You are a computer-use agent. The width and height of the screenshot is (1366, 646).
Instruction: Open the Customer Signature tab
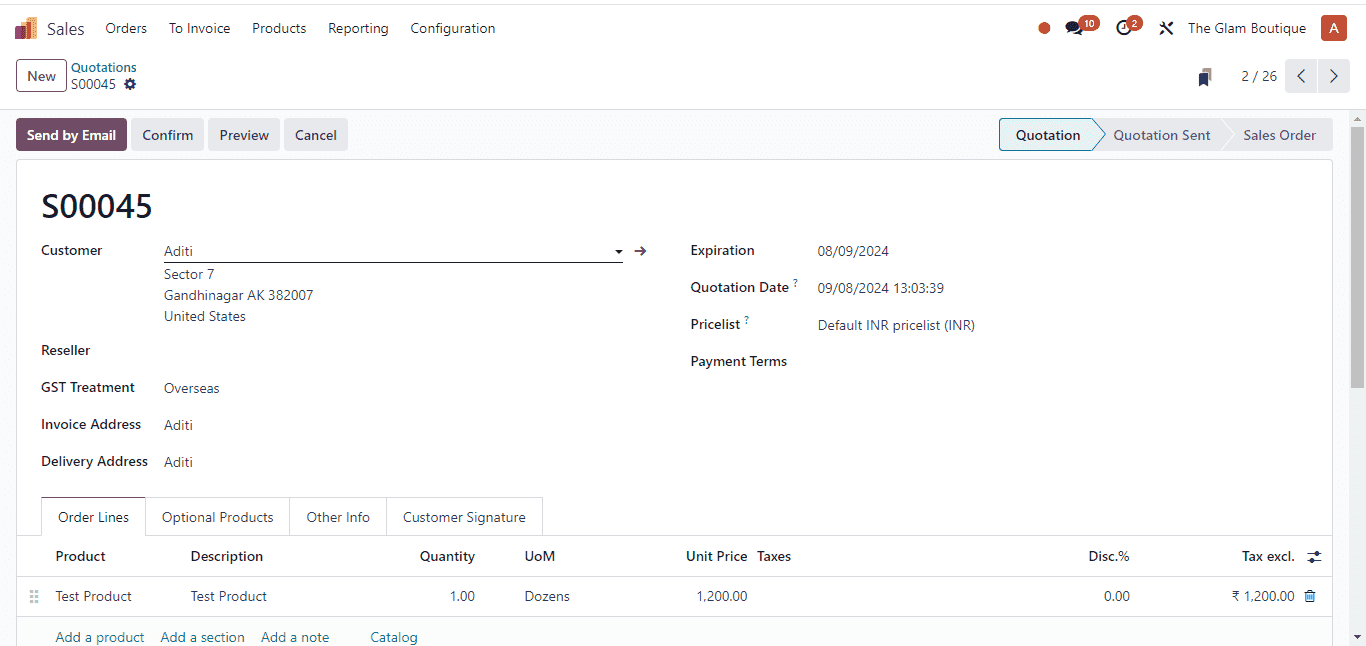pos(464,517)
